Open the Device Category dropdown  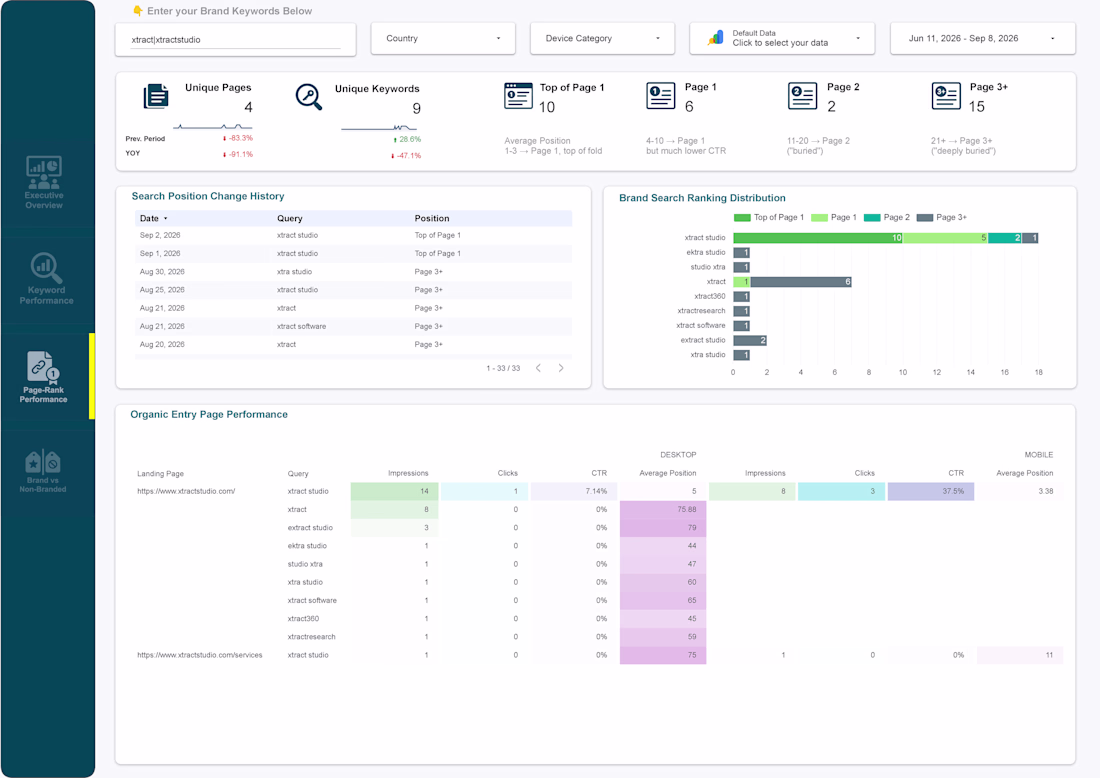pyautogui.click(x=602, y=39)
